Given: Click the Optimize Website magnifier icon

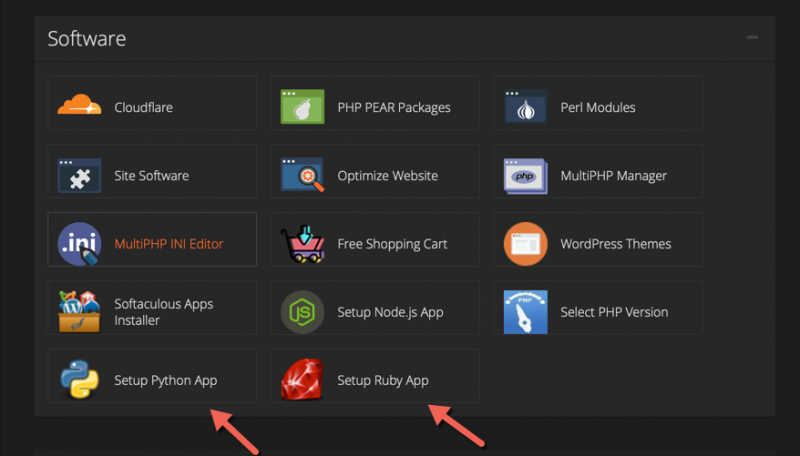Looking at the screenshot, I should (x=303, y=175).
